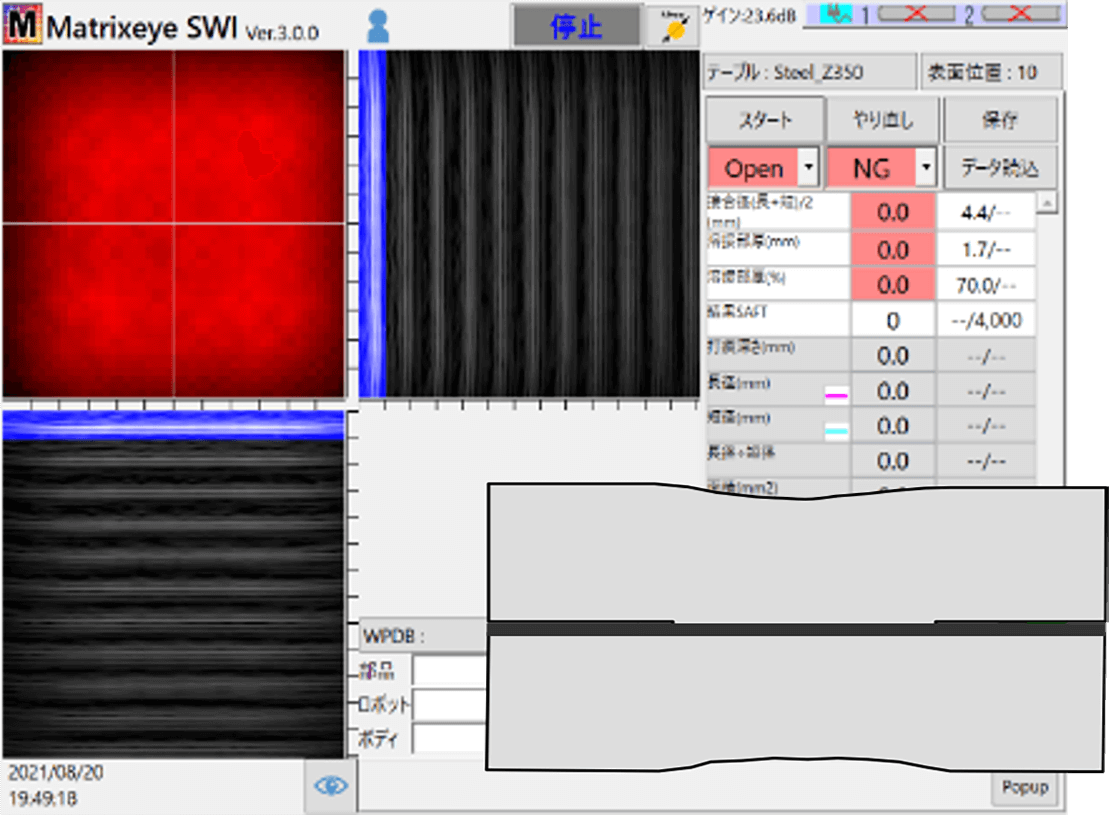Image resolution: width=1113 pixels, height=815 pixels.
Task: Click the Matrixeye M logo icon
Action: [x=22, y=25]
